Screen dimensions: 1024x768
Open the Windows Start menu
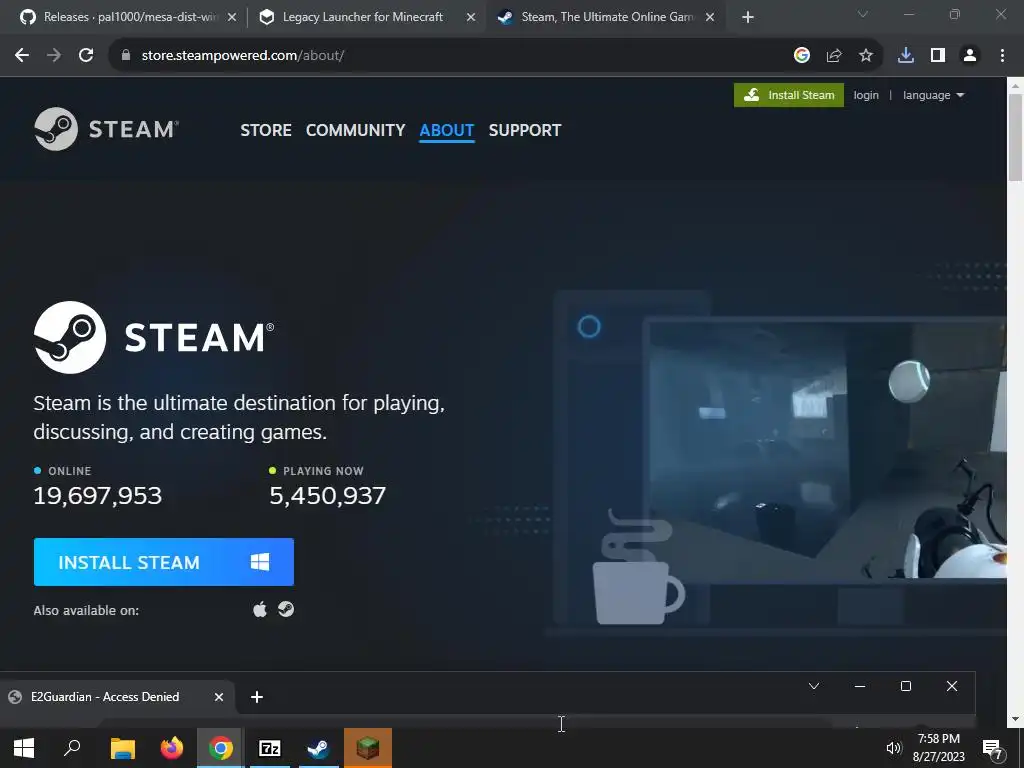[x=24, y=748]
